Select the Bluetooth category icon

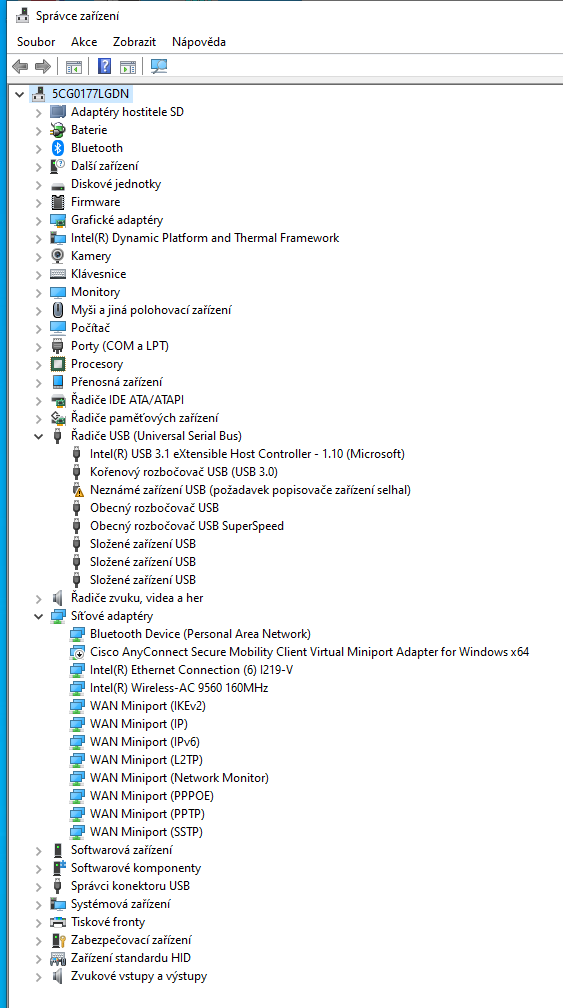[x=58, y=148]
